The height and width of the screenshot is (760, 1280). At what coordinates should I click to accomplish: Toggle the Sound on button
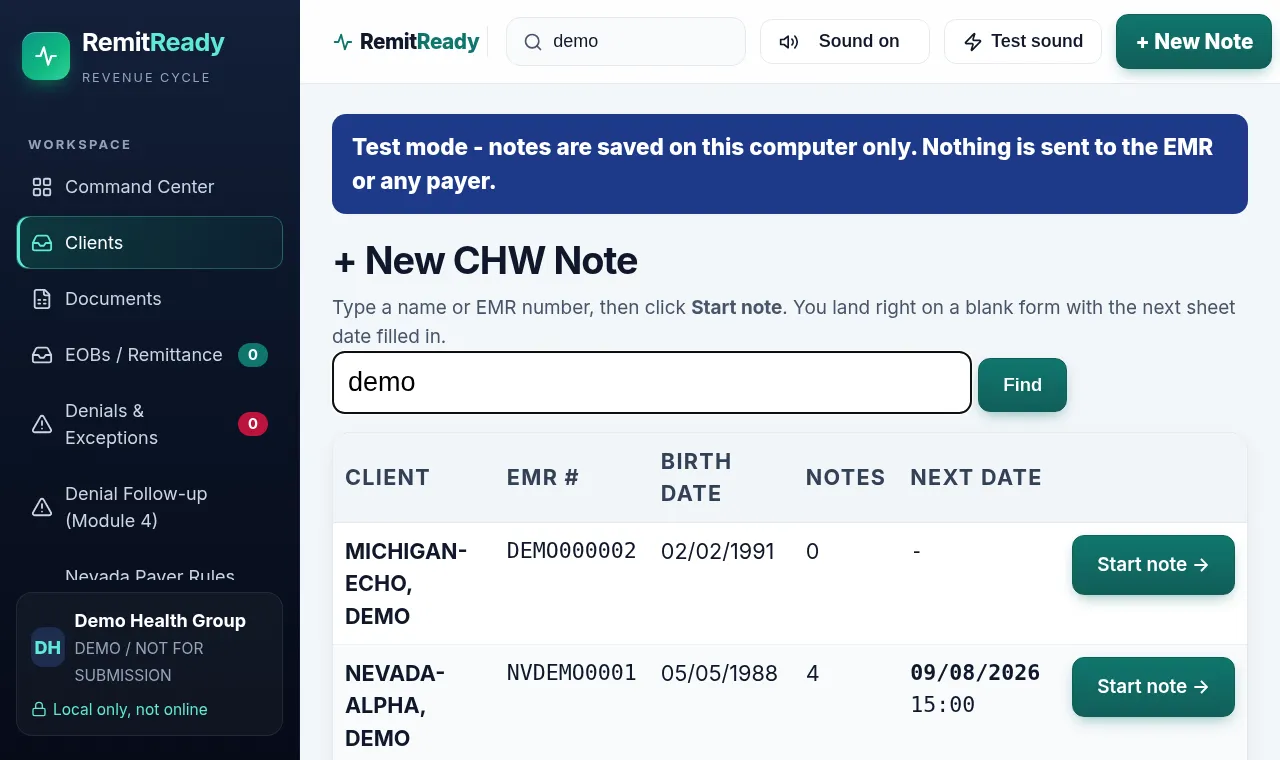(845, 42)
